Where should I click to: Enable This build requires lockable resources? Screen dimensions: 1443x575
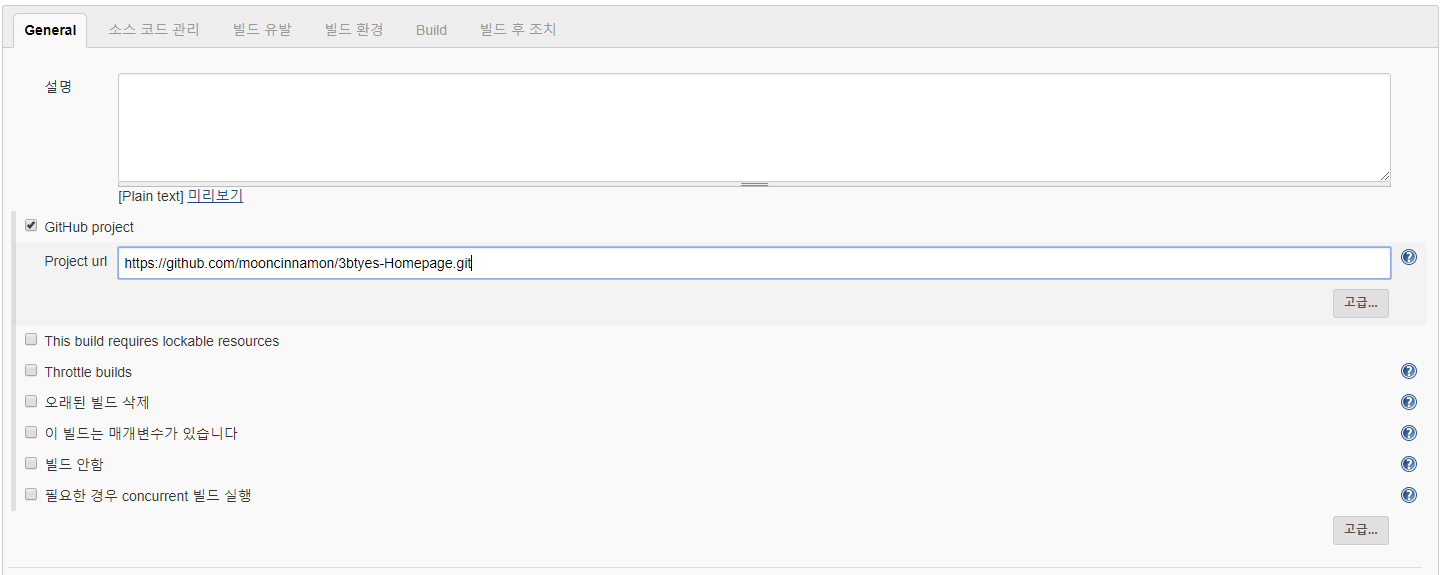point(31,340)
